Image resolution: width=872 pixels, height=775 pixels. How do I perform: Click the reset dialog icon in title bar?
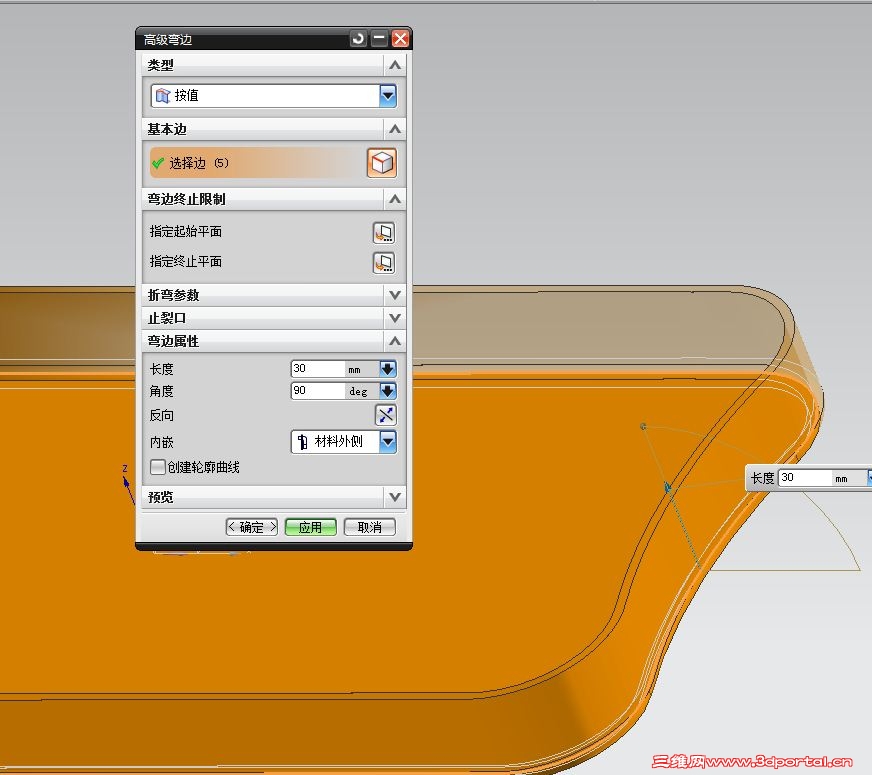(x=359, y=39)
